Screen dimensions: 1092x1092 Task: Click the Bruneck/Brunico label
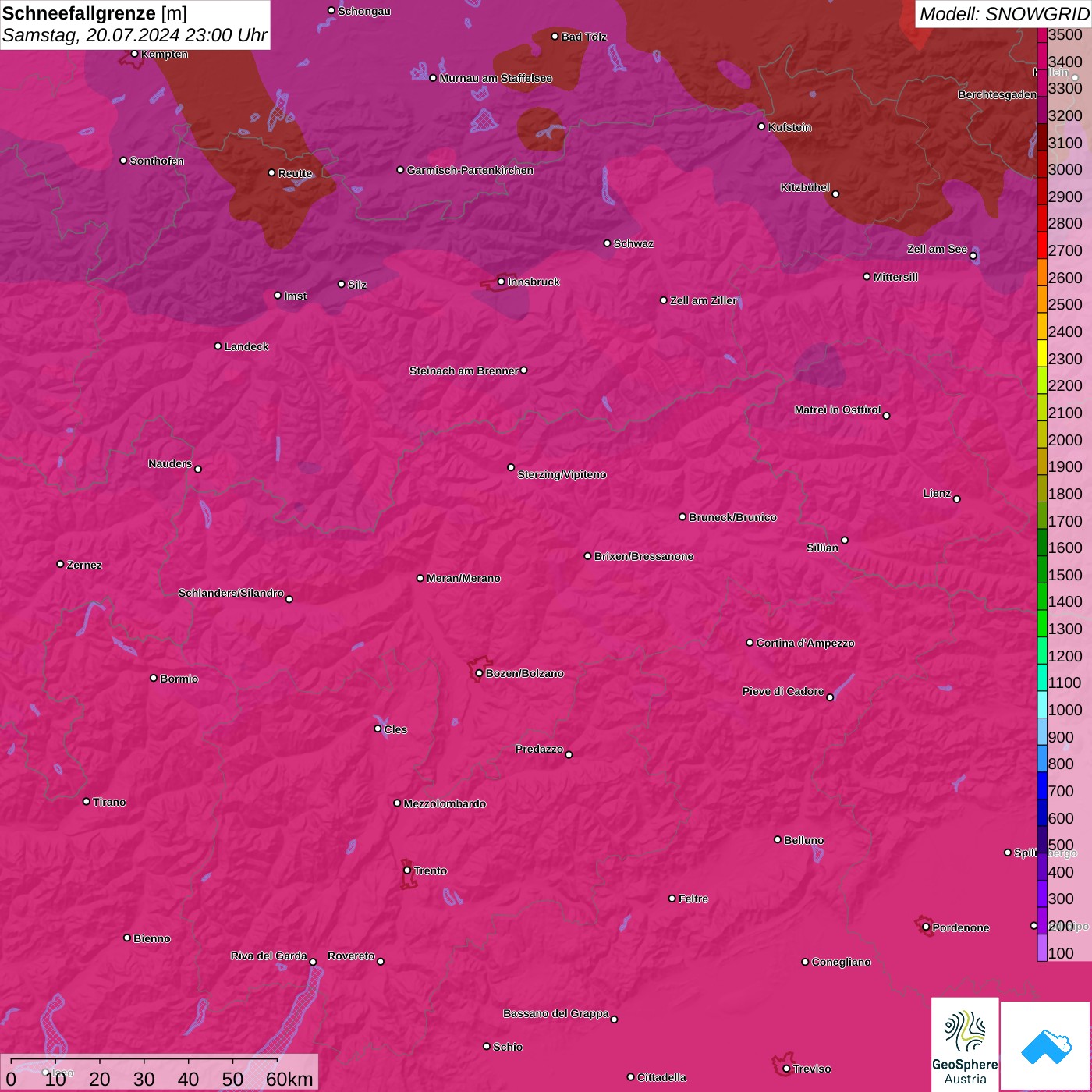[732, 517]
